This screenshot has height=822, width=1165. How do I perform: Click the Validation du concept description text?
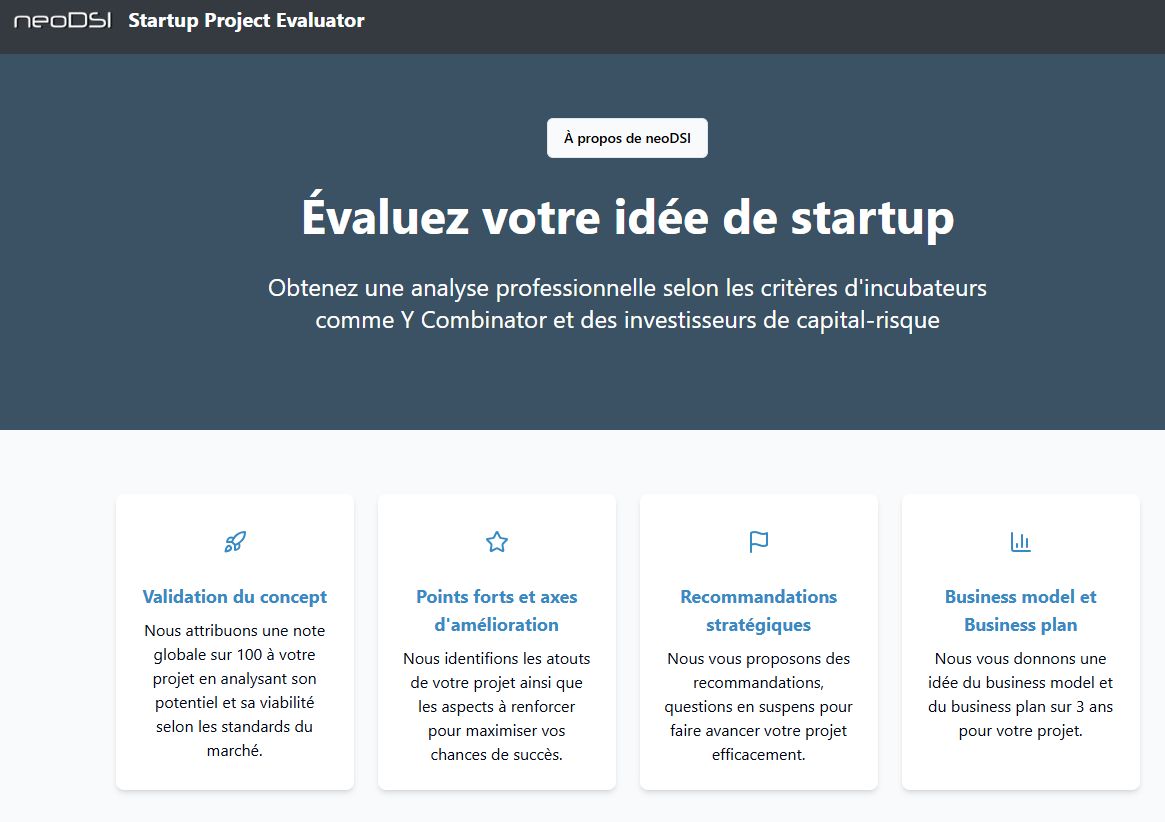(x=235, y=690)
